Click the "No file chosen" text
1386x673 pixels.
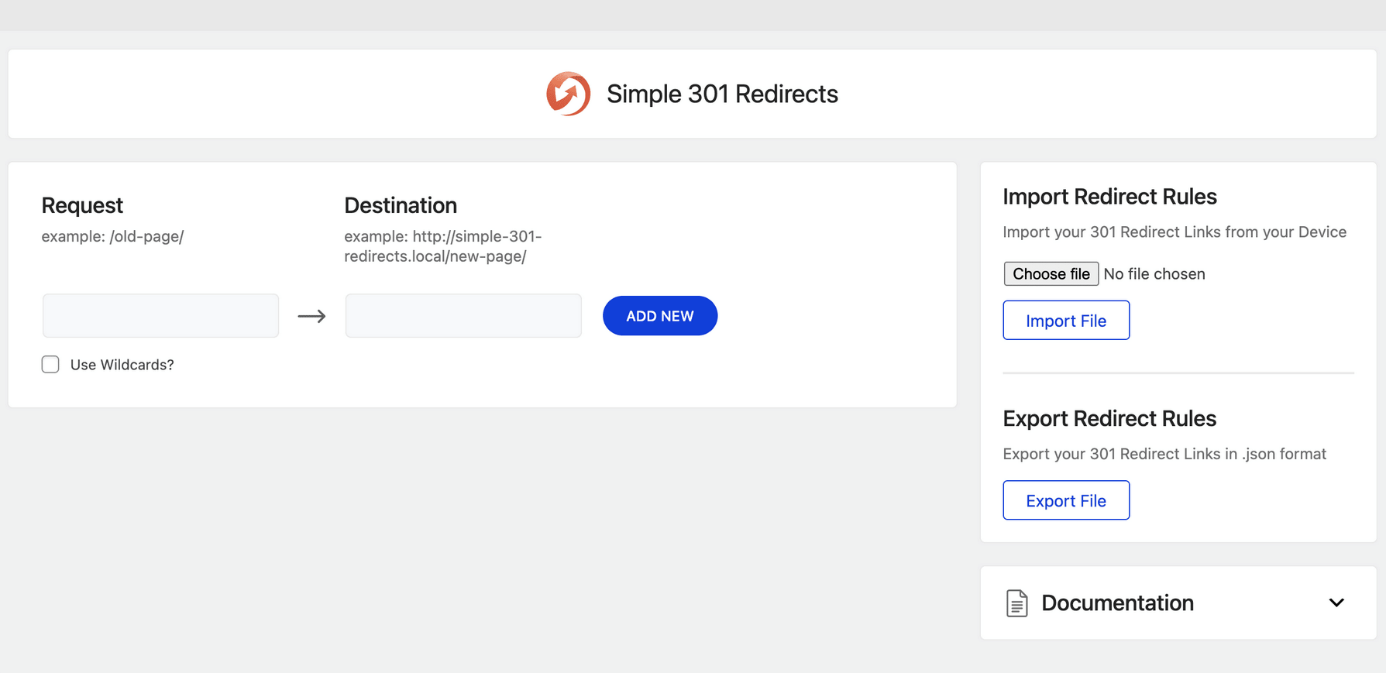tap(1154, 274)
